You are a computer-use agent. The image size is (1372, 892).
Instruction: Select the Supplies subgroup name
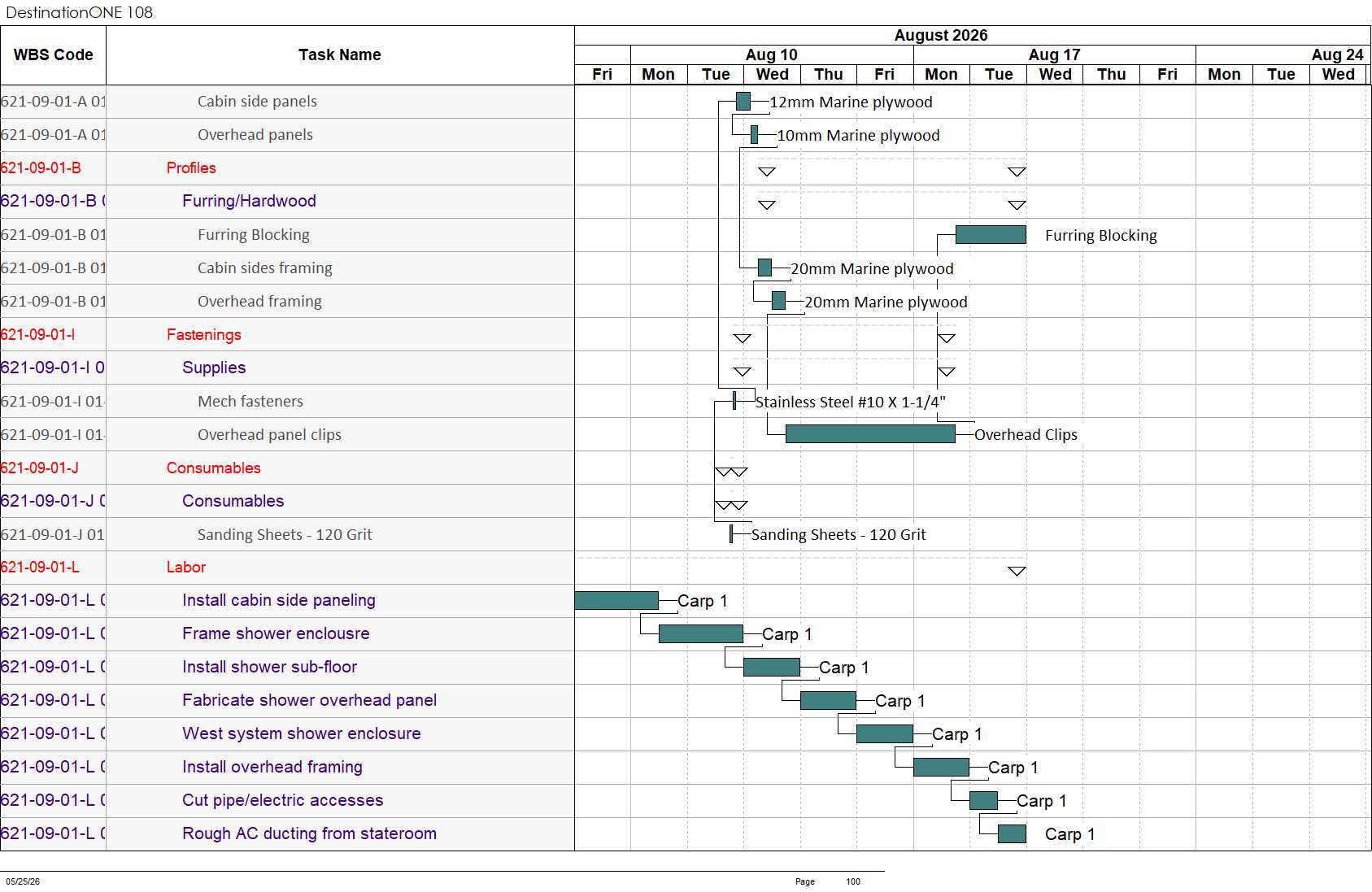pyautogui.click(x=214, y=368)
